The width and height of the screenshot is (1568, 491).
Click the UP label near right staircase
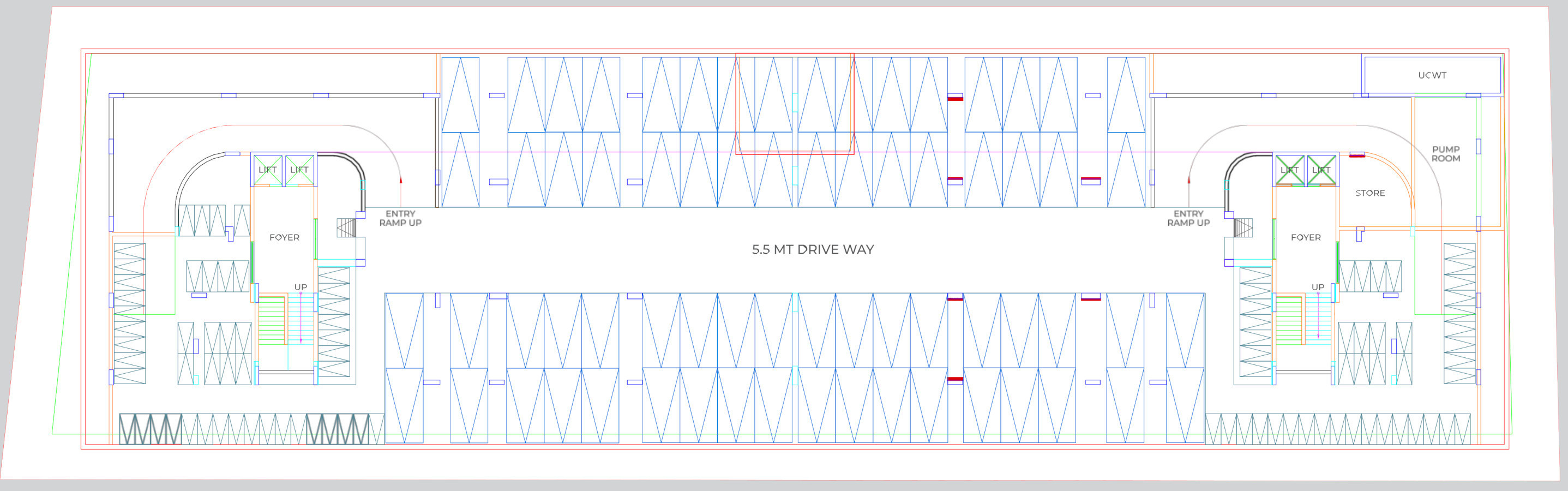tap(1318, 287)
